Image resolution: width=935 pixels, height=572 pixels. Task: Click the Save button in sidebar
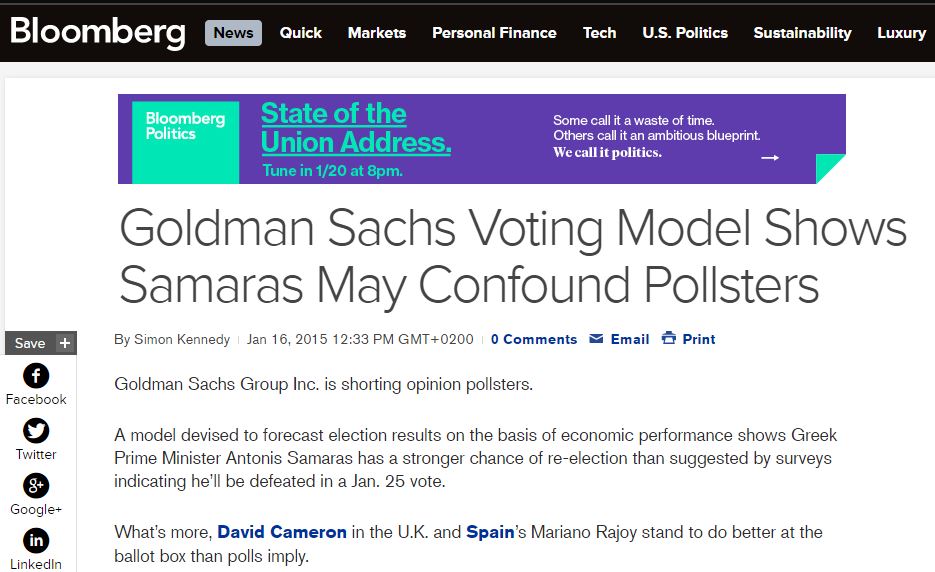pos(30,343)
